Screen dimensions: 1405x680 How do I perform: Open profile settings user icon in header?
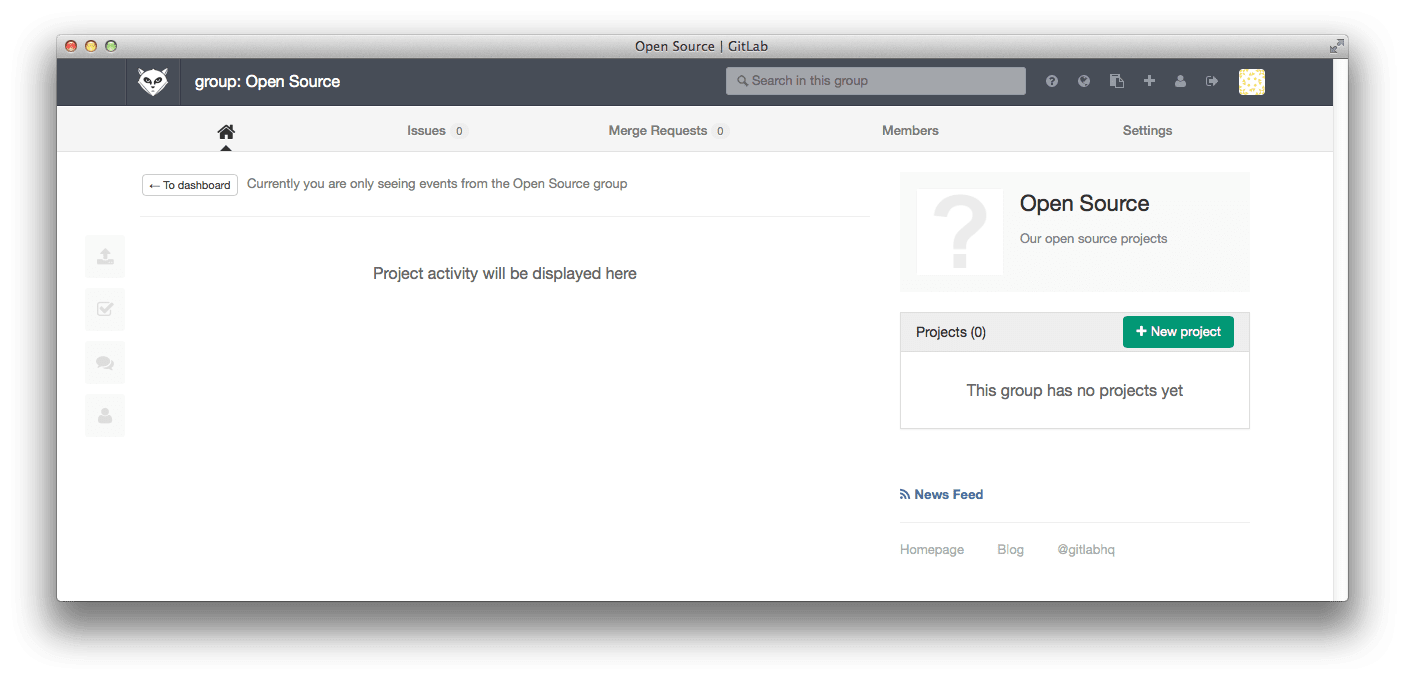click(x=1181, y=81)
